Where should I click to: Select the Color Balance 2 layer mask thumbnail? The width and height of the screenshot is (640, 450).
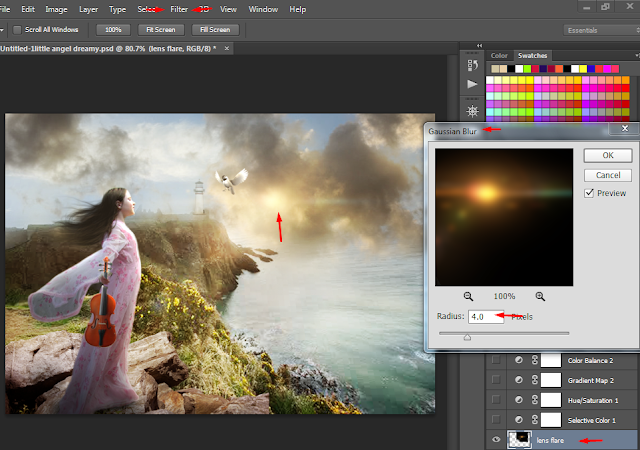point(551,360)
